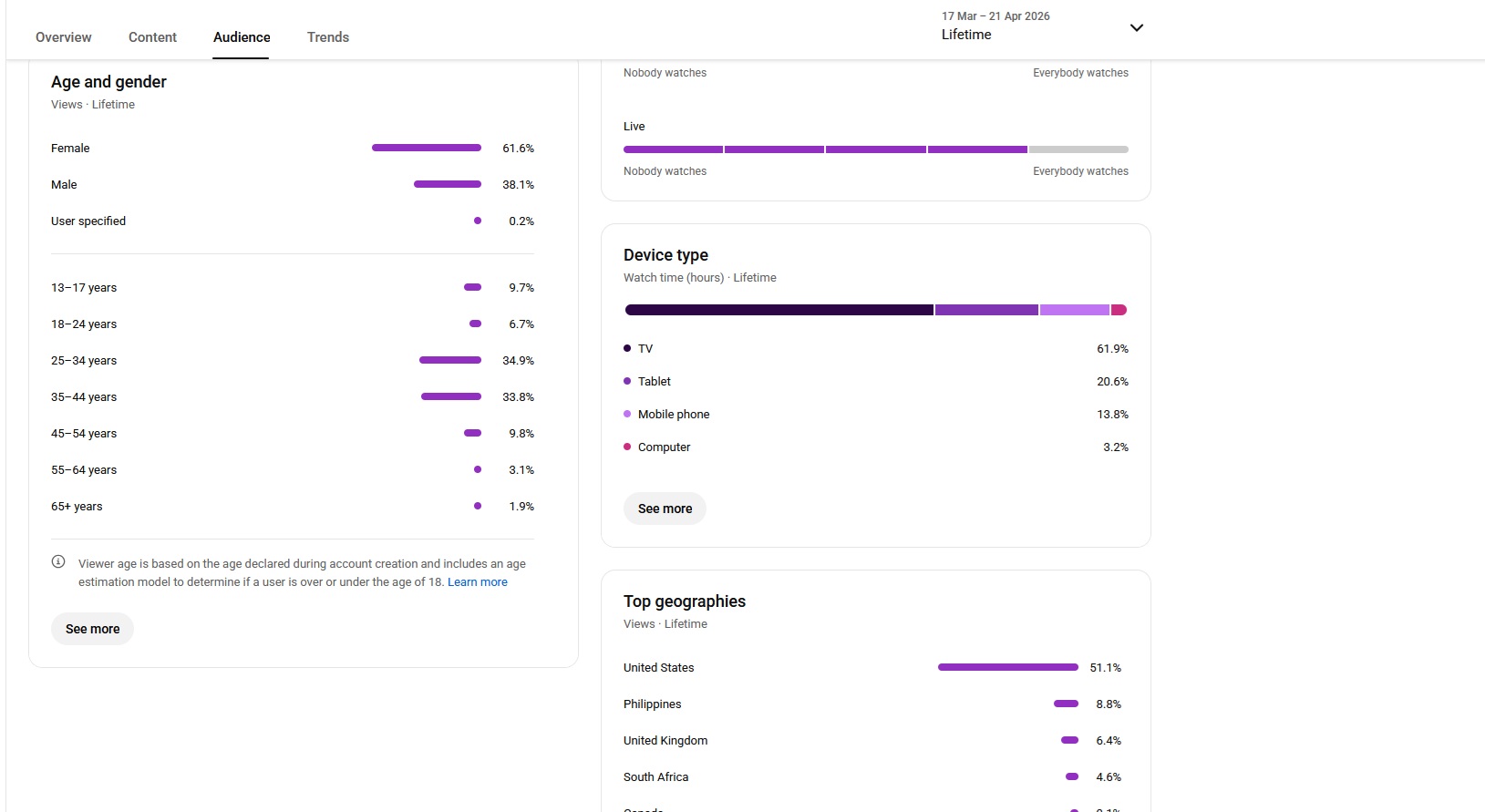Image resolution: width=1485 pixels, height=812 pixels.
Task: Click the United States views bar
Action: 1008,667
